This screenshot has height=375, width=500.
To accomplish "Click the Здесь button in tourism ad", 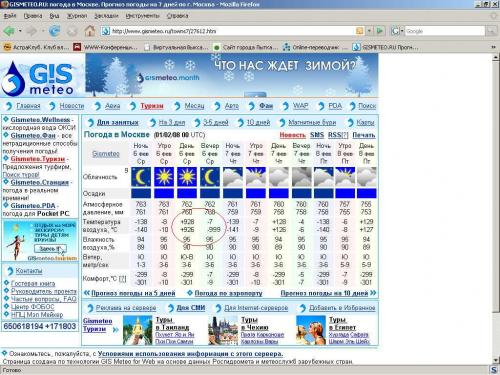I will click(x=50, y=249).
